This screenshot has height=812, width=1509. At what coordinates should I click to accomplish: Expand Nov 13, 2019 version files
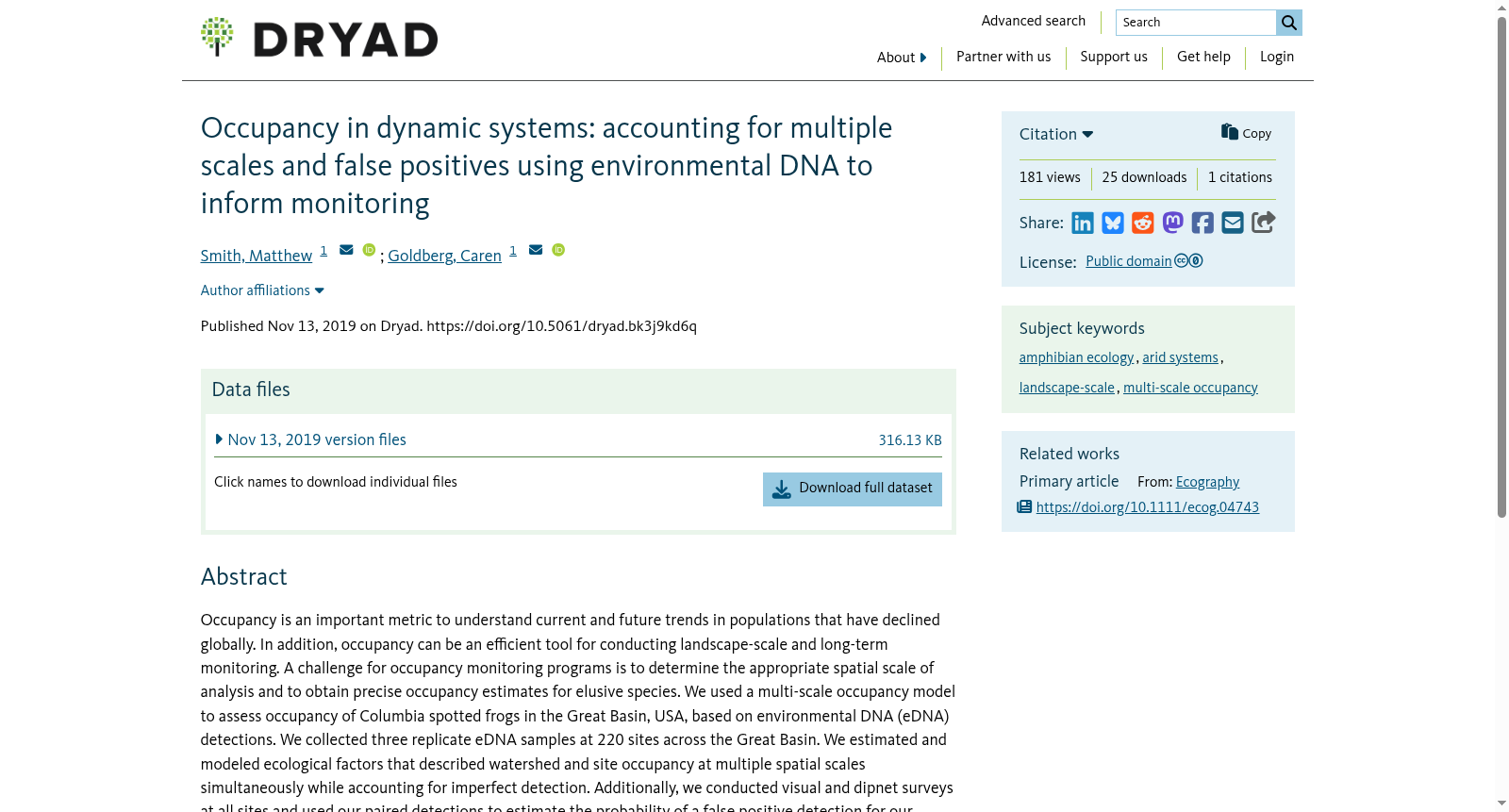coord(311,439)
